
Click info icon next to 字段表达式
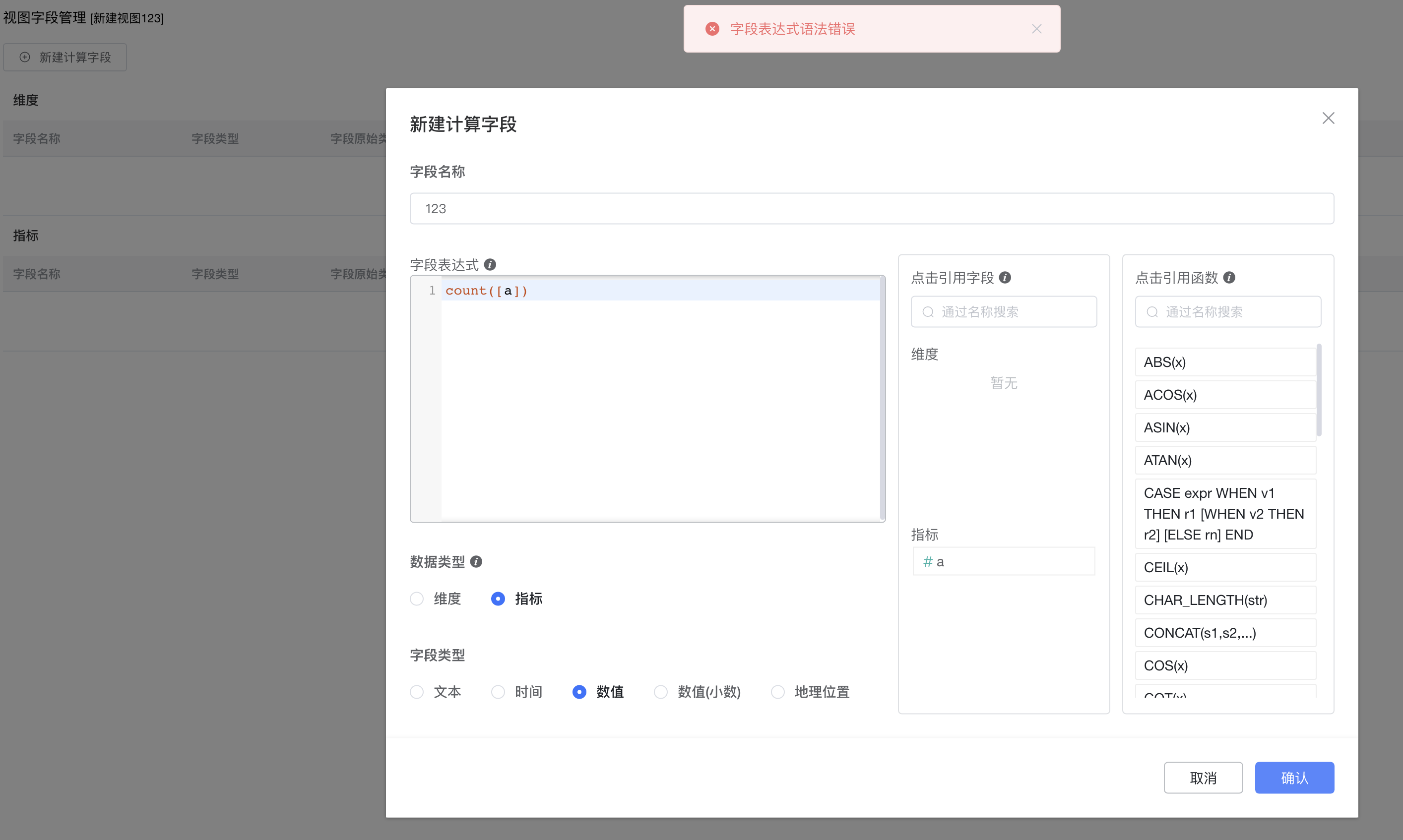pyautogui.click(x=490, y=264)
